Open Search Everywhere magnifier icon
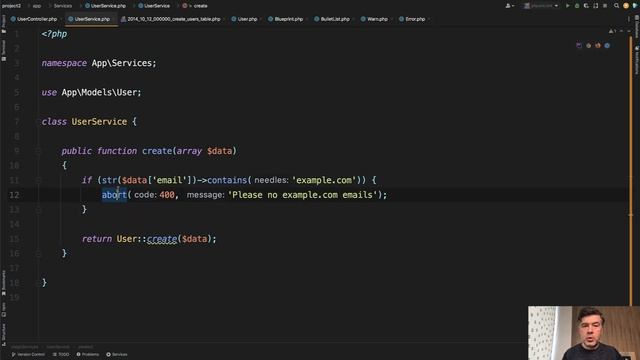 616,6
